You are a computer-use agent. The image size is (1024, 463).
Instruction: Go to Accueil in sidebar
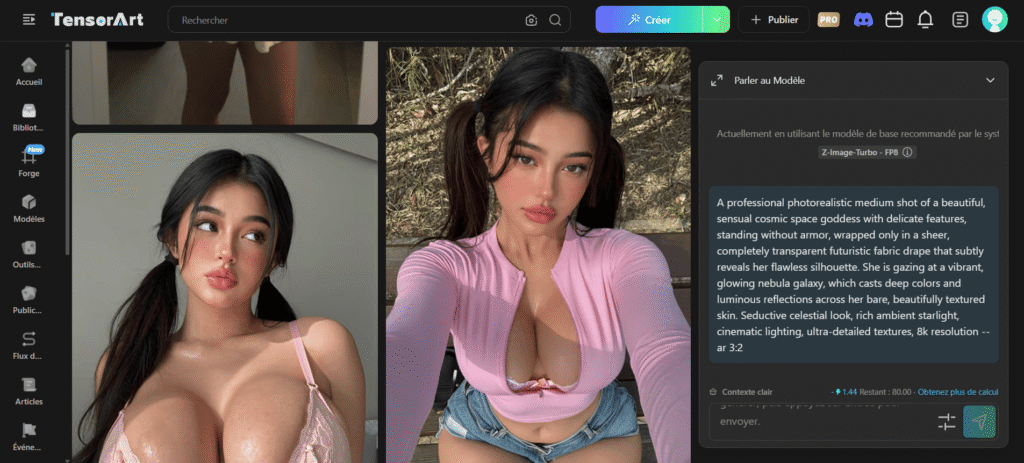point(29,72)
